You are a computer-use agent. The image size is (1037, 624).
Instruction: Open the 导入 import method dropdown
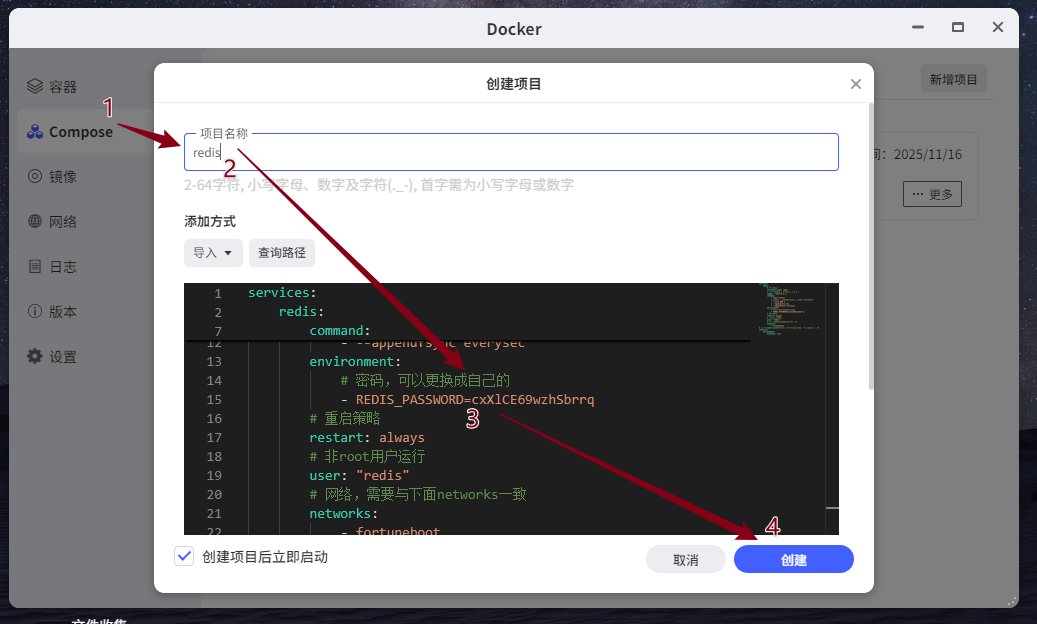click(213, 253)
